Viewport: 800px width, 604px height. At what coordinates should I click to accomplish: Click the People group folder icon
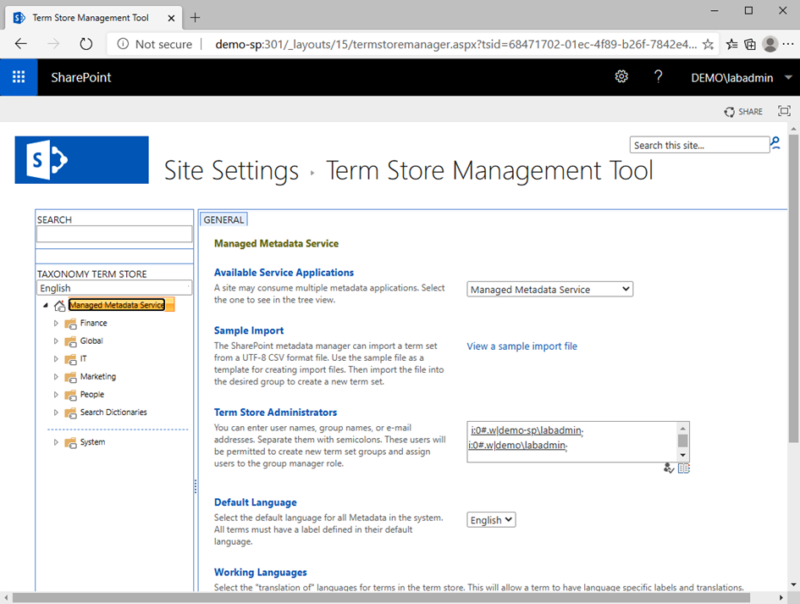point(70,395)
